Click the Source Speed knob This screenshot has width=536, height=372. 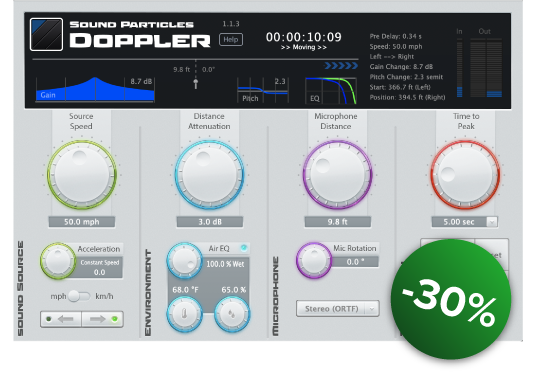82,175
